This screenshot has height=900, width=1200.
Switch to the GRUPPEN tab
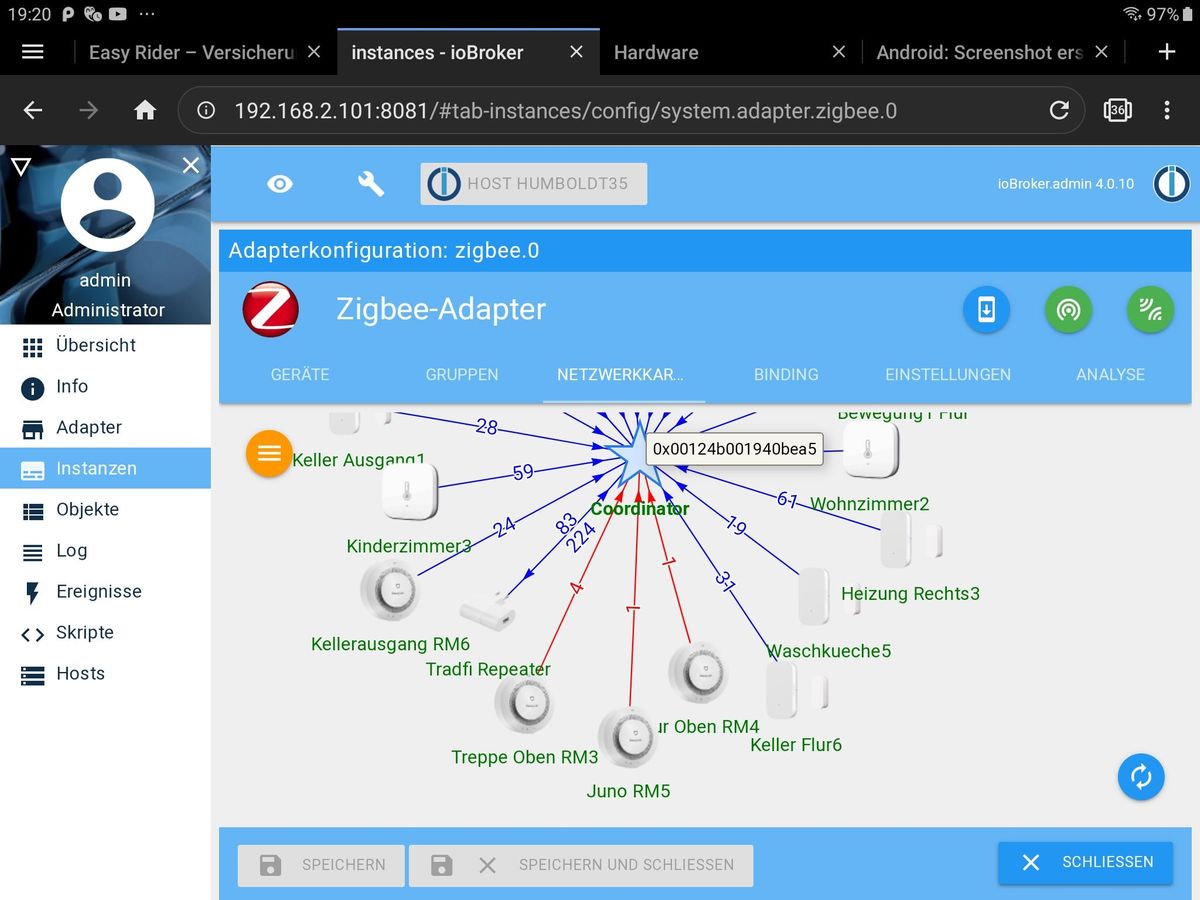[462, 375]
